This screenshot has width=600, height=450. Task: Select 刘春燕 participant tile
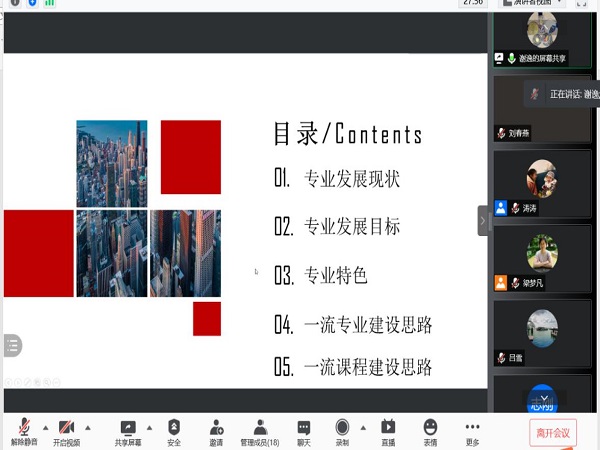click(x=542, y=109)
